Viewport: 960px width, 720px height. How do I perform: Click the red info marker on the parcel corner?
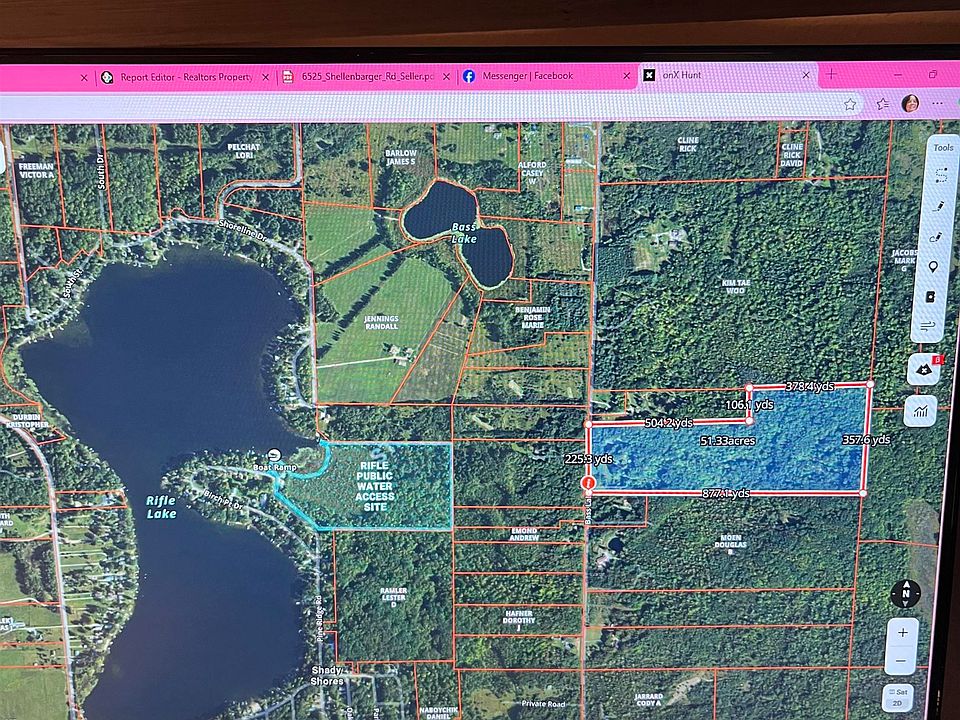coord(589,483)
